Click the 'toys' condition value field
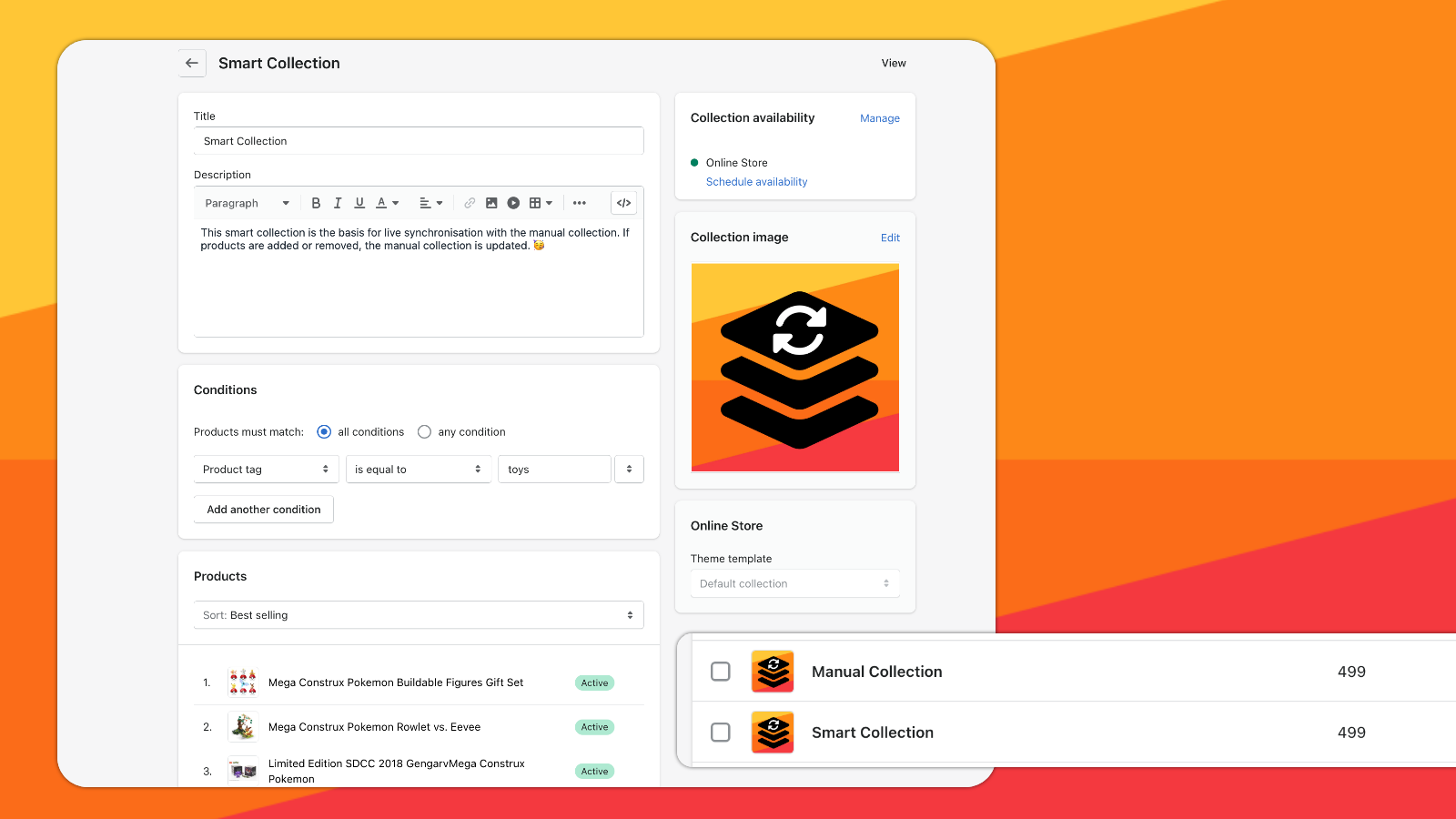The height and width of the screenshot is (819, 1456). (554, 470)
